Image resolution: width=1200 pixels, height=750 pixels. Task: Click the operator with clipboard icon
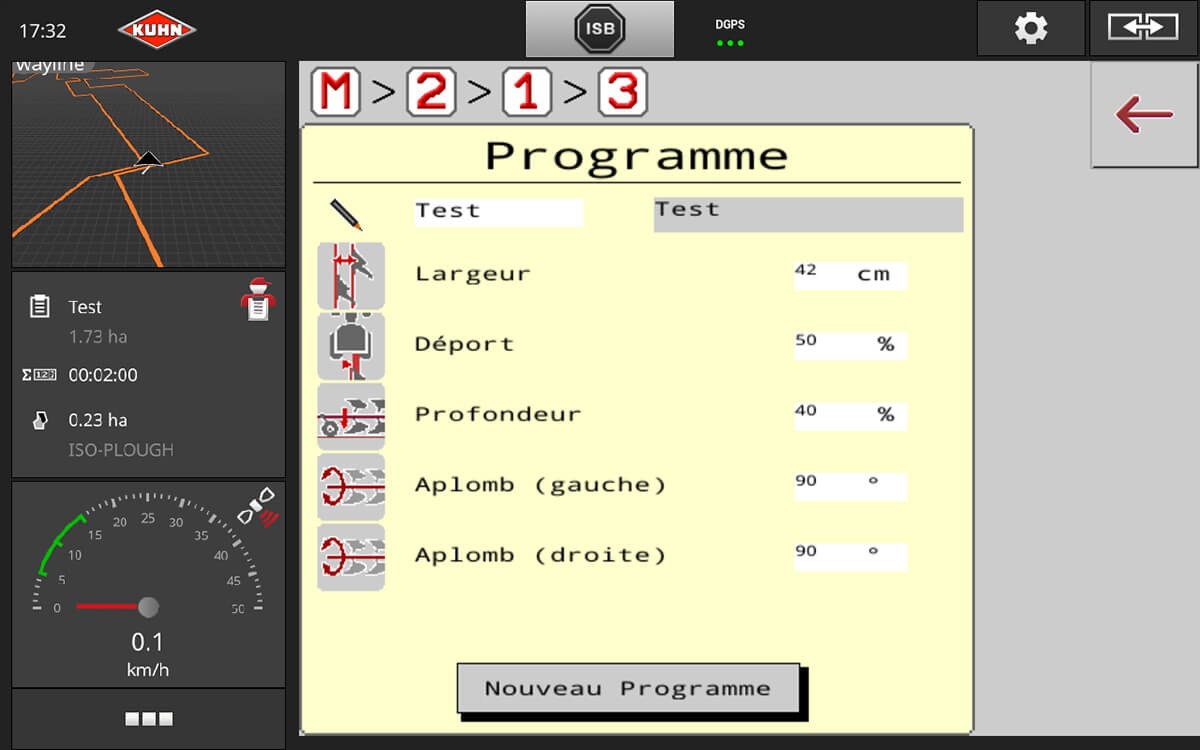click(258, 299)
